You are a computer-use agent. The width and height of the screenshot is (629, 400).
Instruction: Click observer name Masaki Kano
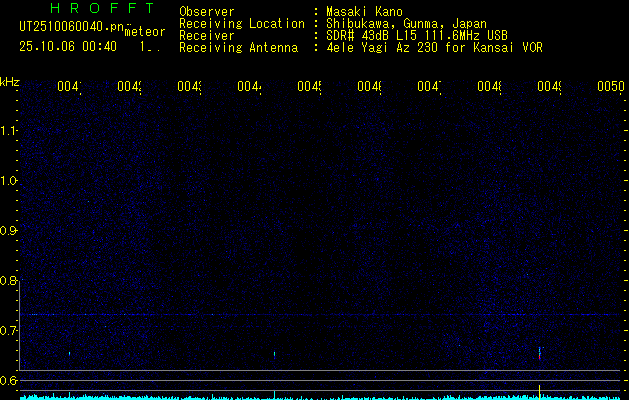tap(364, 12)
